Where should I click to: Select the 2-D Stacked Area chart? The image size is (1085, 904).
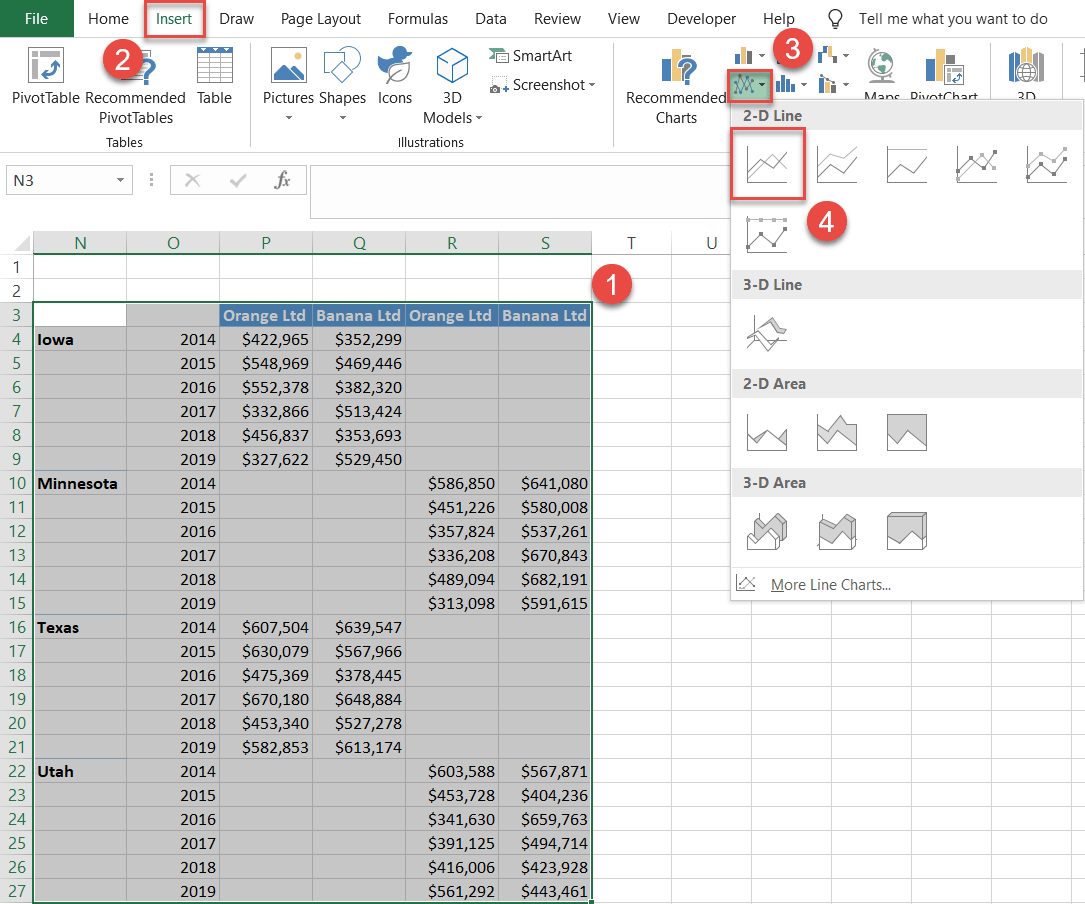[837, 432]
